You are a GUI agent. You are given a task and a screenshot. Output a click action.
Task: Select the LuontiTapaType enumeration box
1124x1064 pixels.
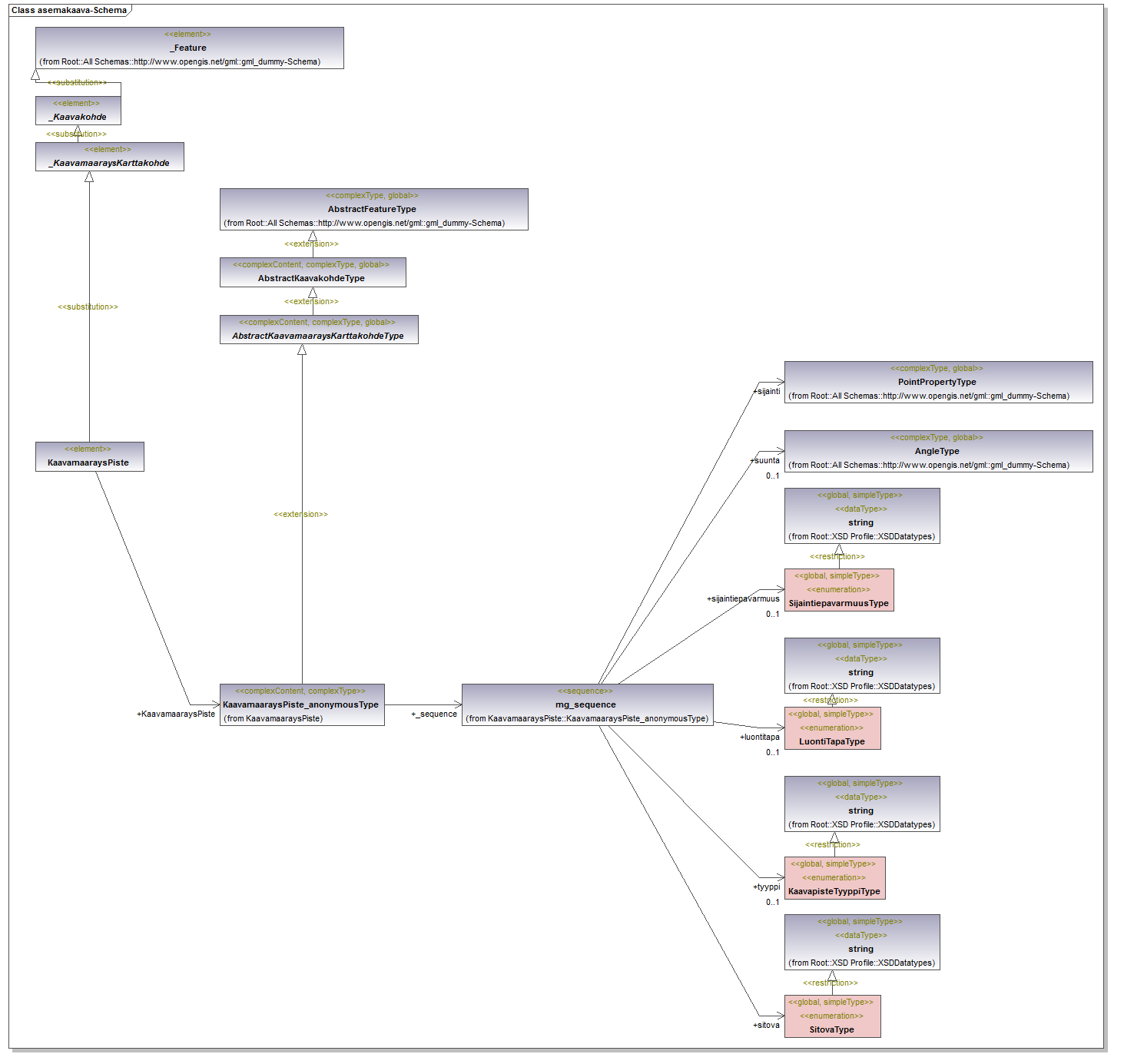point(833,728)
